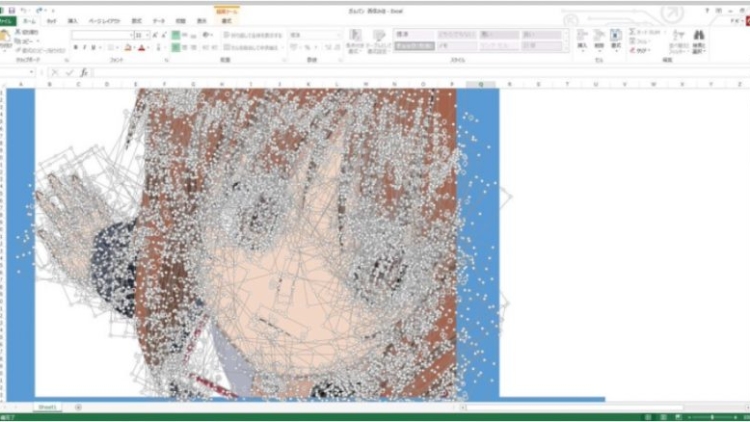The width and height of the screenshot is (750, 422).
Task: Select the Sheet1 worksheet tab
Action: tap(48, 407)
